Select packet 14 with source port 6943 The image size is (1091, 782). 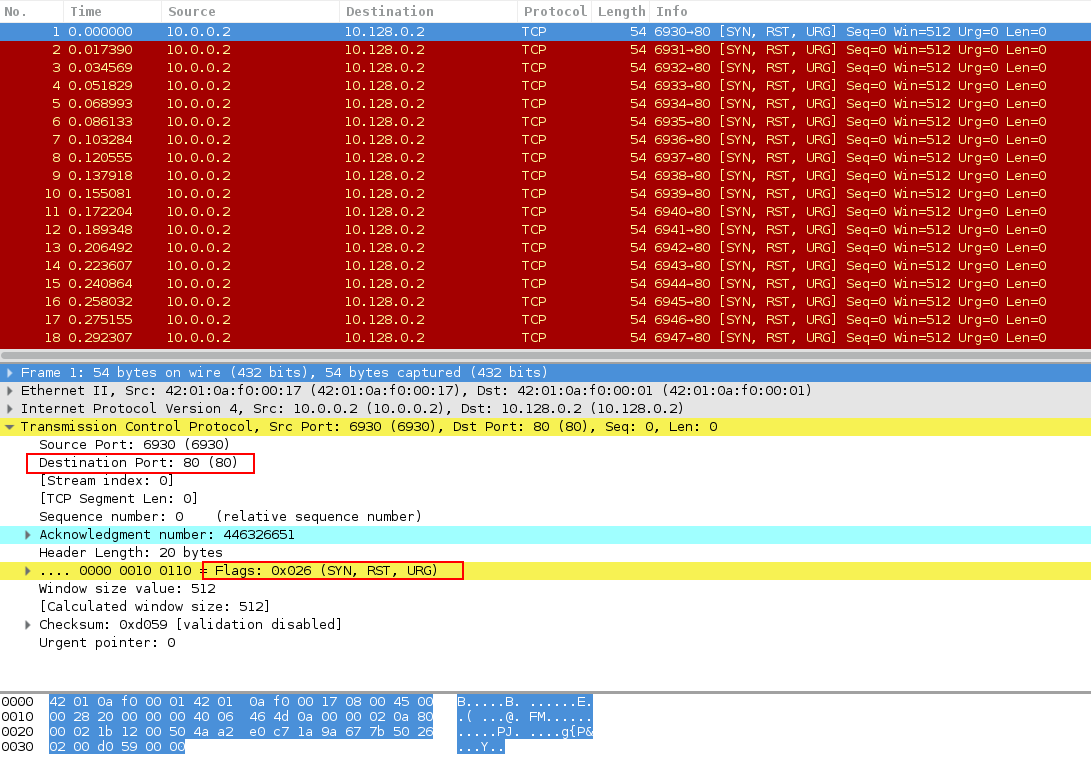(x=546, y=266)
